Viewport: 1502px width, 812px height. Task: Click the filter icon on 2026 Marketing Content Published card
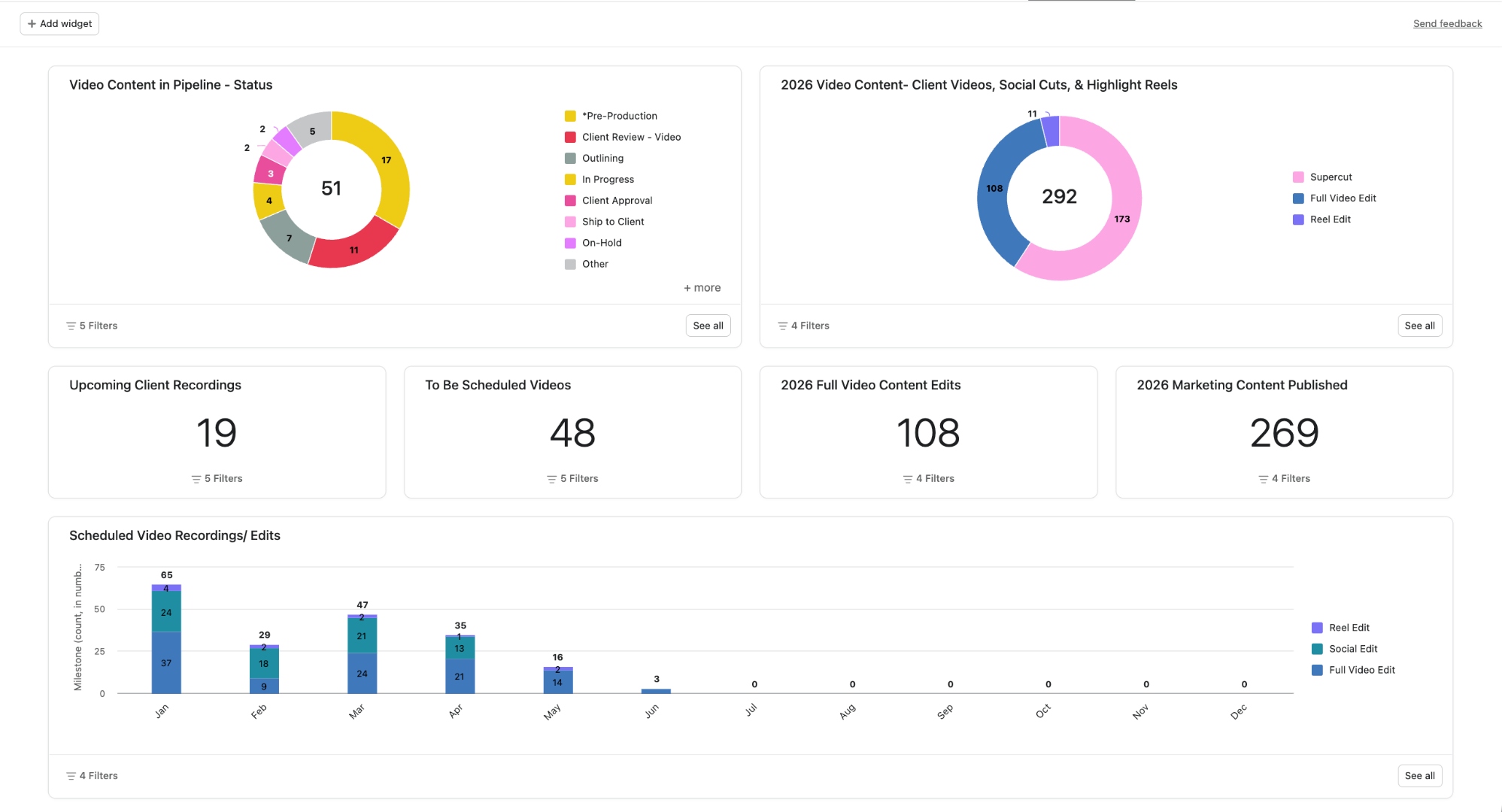(x=1262, y=478)
